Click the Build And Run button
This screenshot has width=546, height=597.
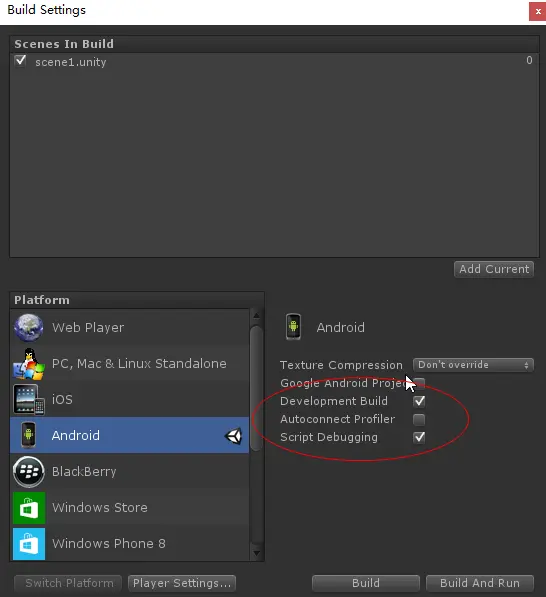[480, 583]
